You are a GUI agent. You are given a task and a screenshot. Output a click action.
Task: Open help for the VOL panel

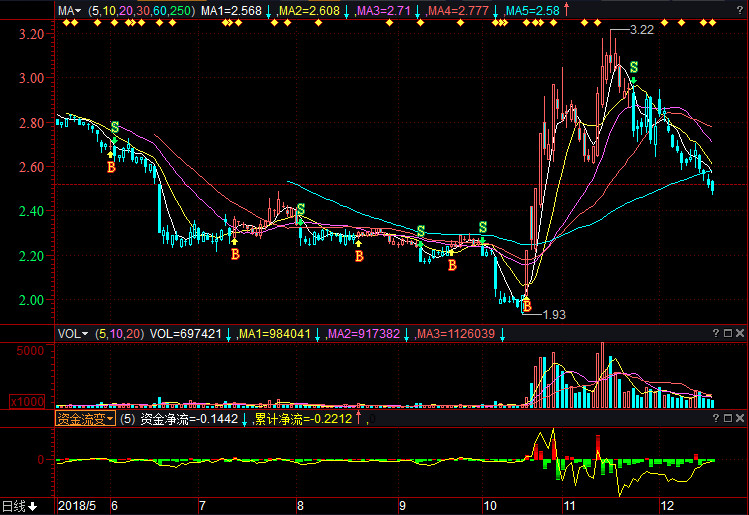pyautogui.click(x=716, y=333)
